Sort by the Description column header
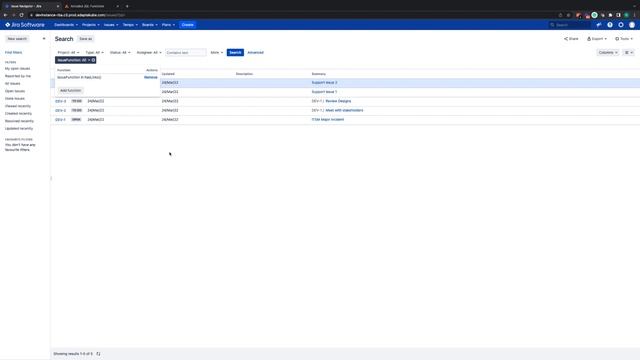 pos(244,74)
